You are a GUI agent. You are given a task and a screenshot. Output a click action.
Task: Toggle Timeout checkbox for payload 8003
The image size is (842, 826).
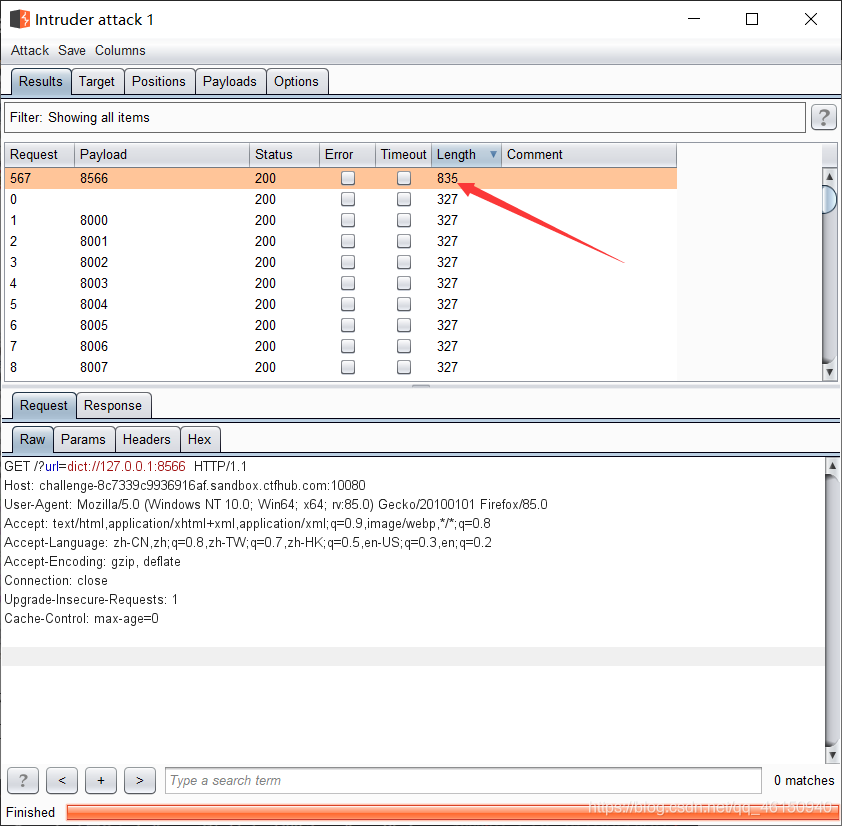[404, 283]
